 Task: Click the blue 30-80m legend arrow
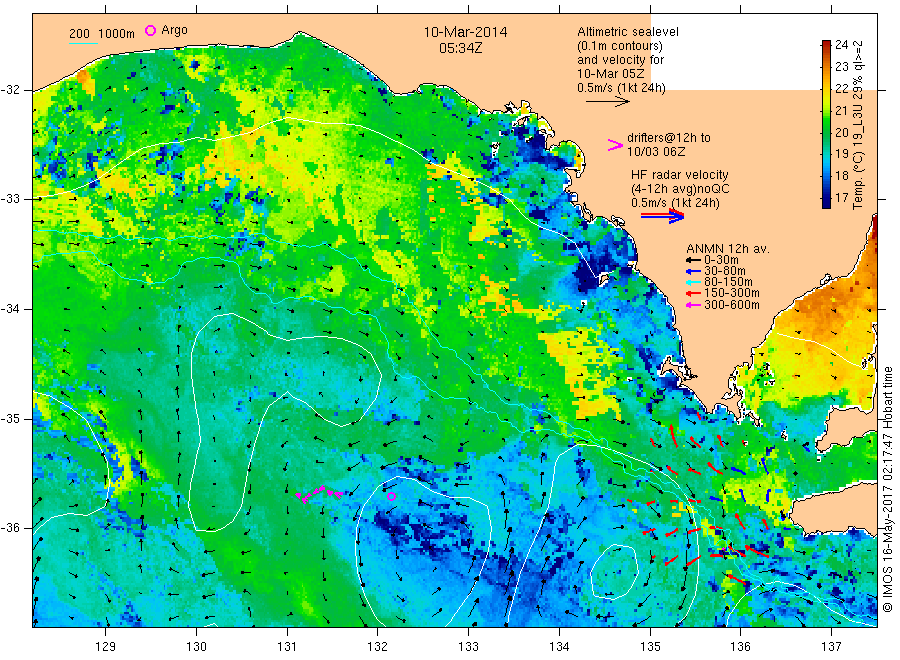pyautogui.click(x=693, y=271)
